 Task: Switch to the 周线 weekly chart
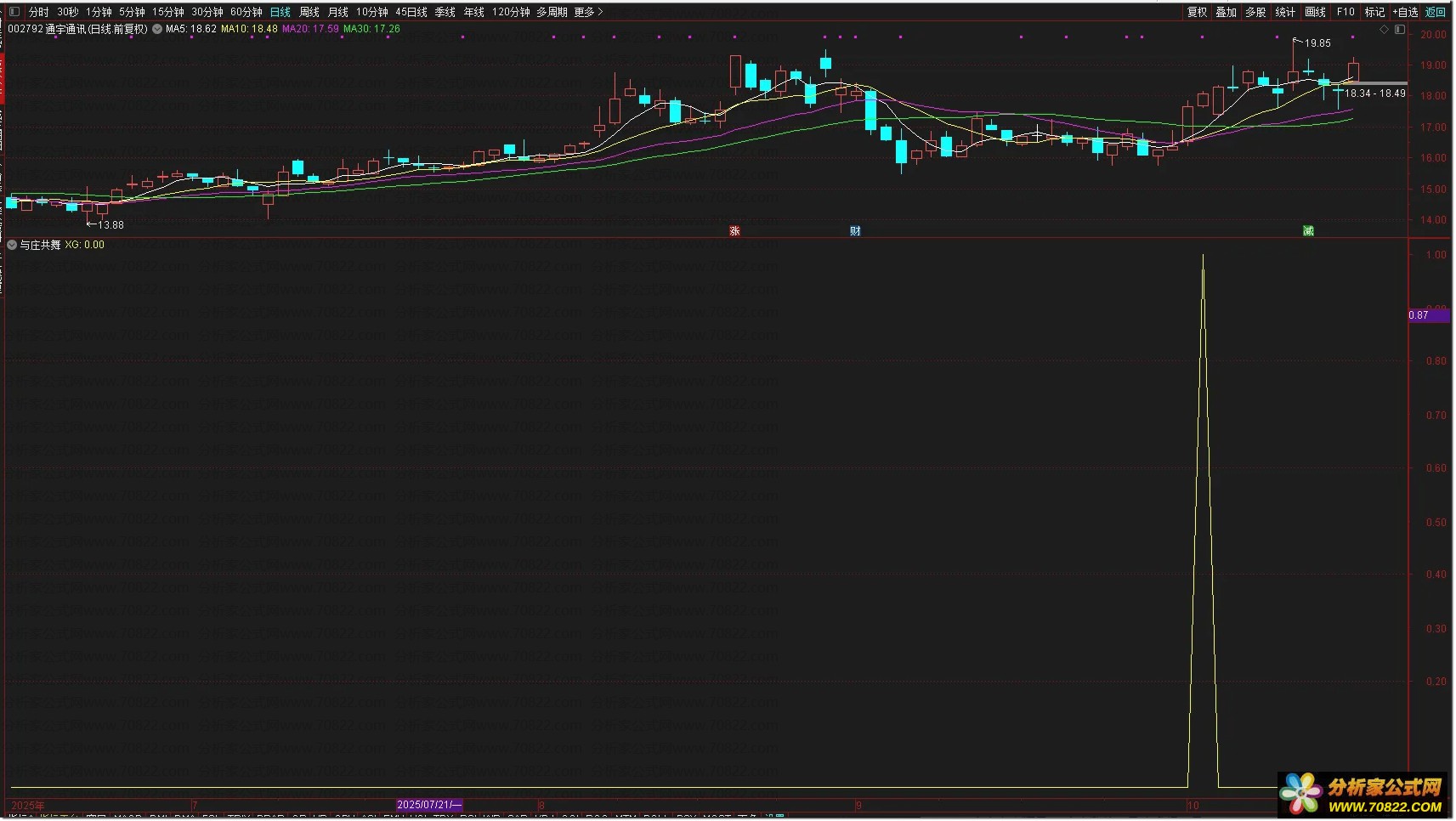(x=309, y=12)
